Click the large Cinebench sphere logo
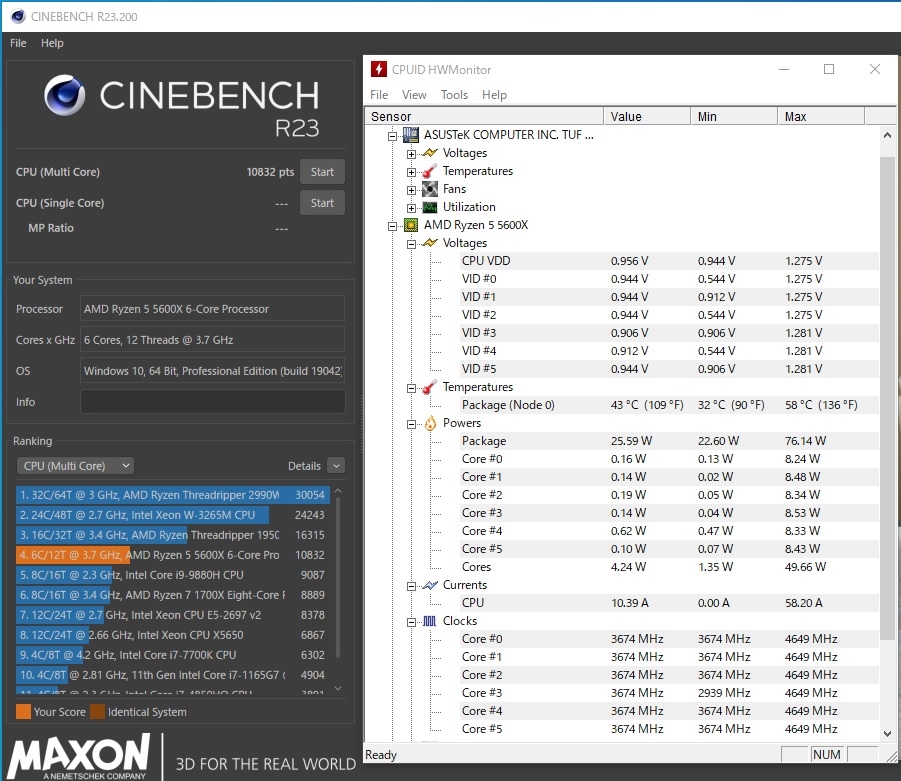Image resolution: width=901 pixels, height=781 pixels. [64, 95]
